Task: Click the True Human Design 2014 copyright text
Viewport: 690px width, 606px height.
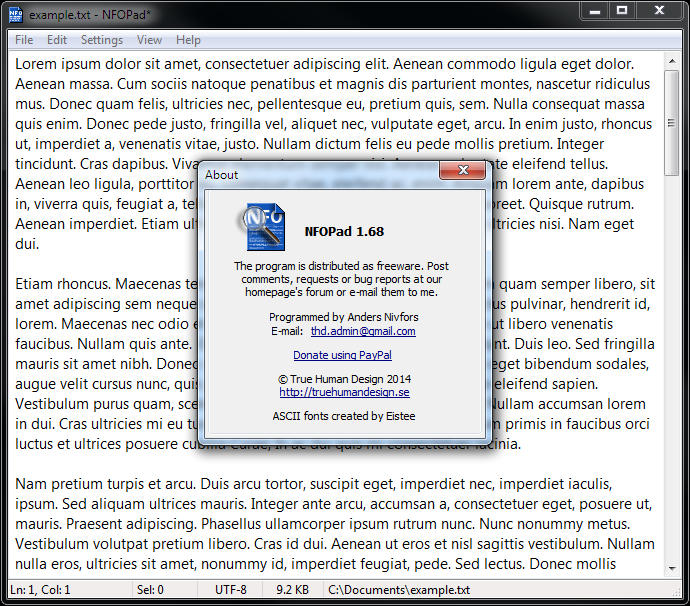Action: click(x=344, y=379)
